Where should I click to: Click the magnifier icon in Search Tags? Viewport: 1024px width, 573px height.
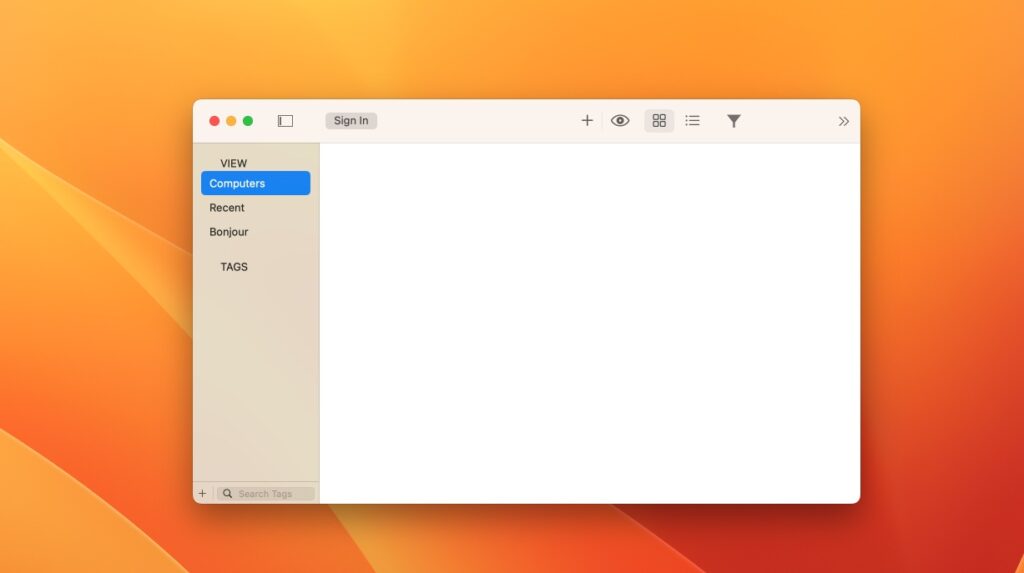point(227,494)
